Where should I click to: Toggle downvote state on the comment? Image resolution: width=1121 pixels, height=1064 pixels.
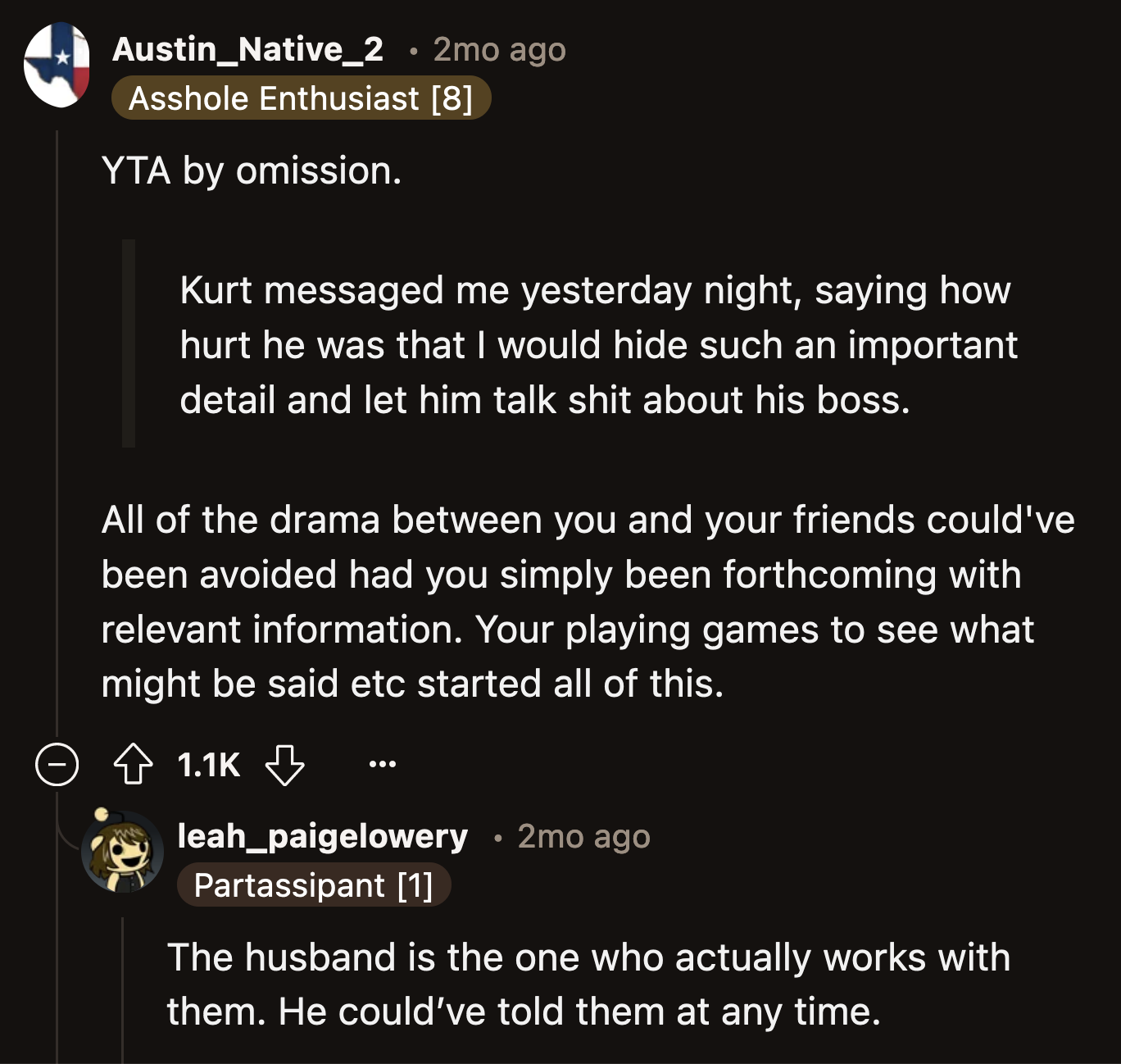point(285,768)
